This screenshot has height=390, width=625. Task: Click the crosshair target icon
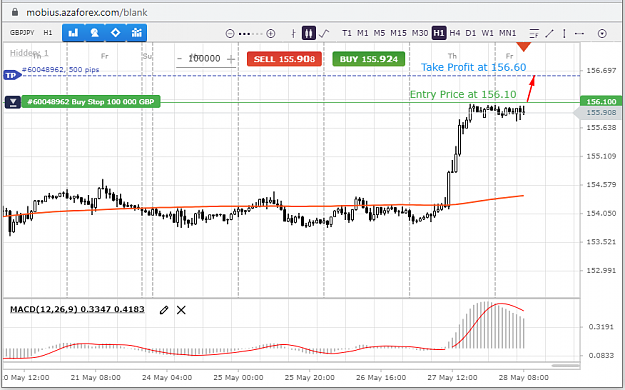coord(602,33)
